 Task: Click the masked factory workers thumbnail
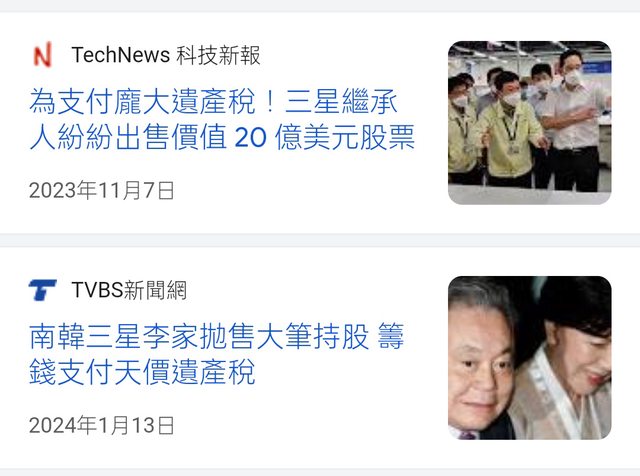[x=529, y=122]
